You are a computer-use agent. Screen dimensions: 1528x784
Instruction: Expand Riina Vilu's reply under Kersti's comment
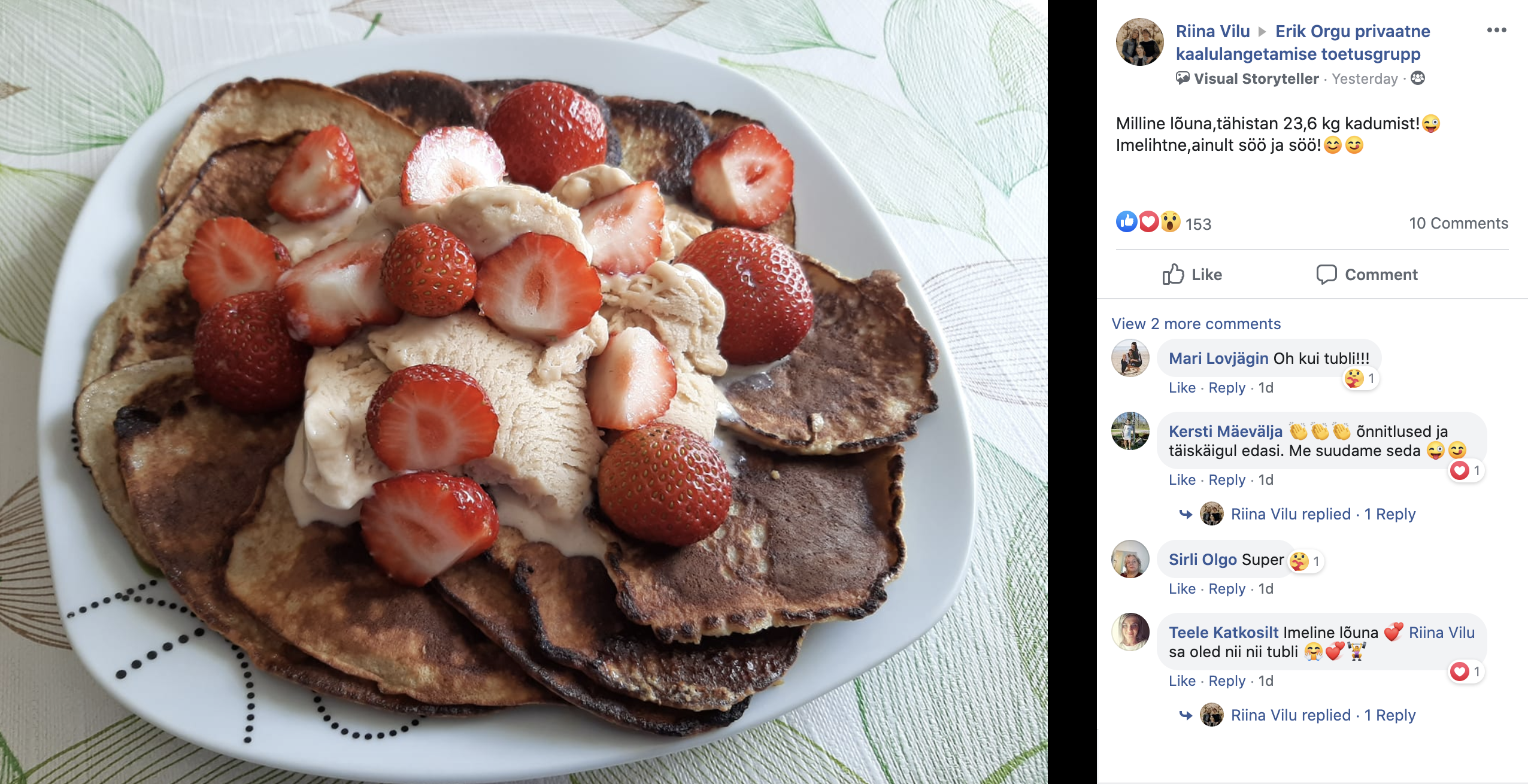click(1323, 514)
